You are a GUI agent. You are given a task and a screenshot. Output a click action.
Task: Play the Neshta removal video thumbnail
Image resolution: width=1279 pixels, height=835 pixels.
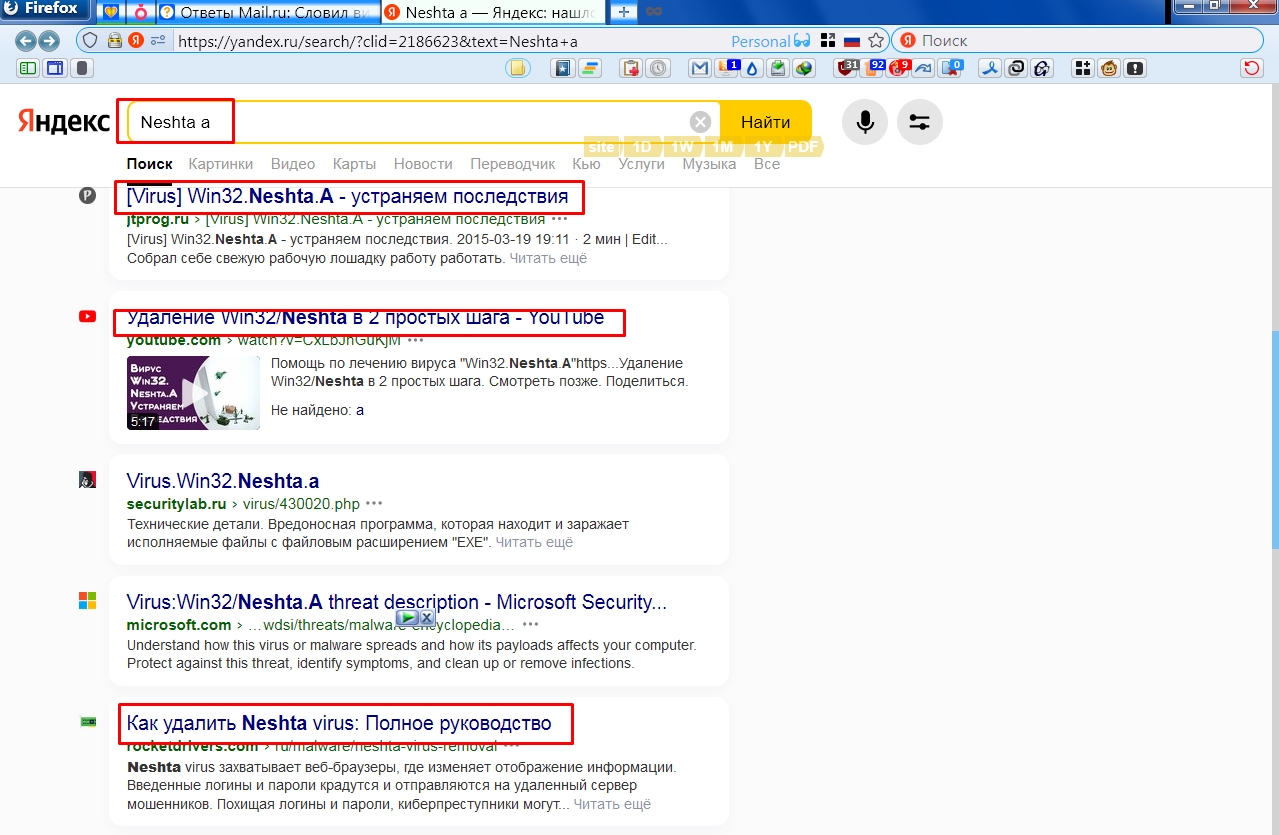[193, 393]
